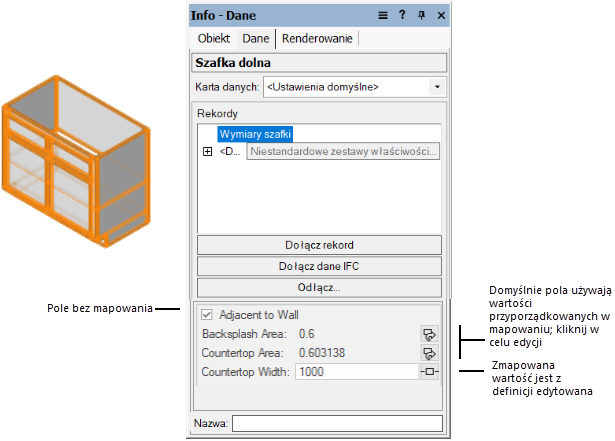615x441 pixels.
Task: Open the Info palette menu icon
Action: 382,15
